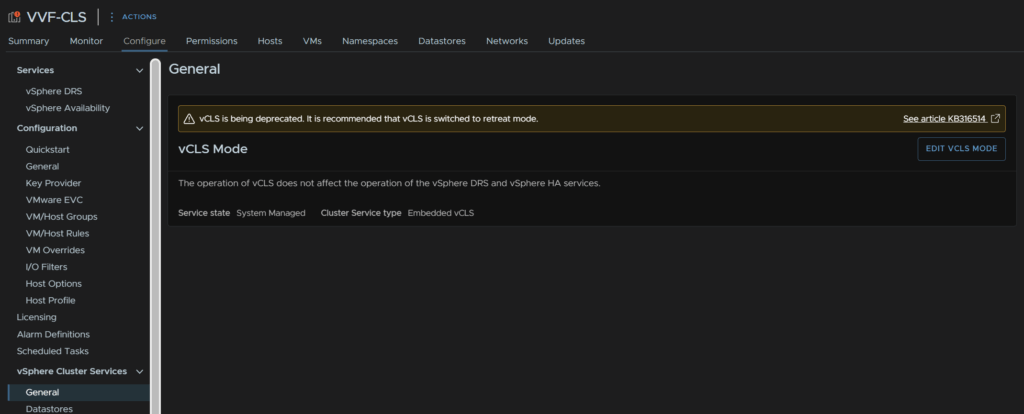Click the external link icon beside KB316514
Screen dimensions: 1024x414
click(x=995, y=119)
